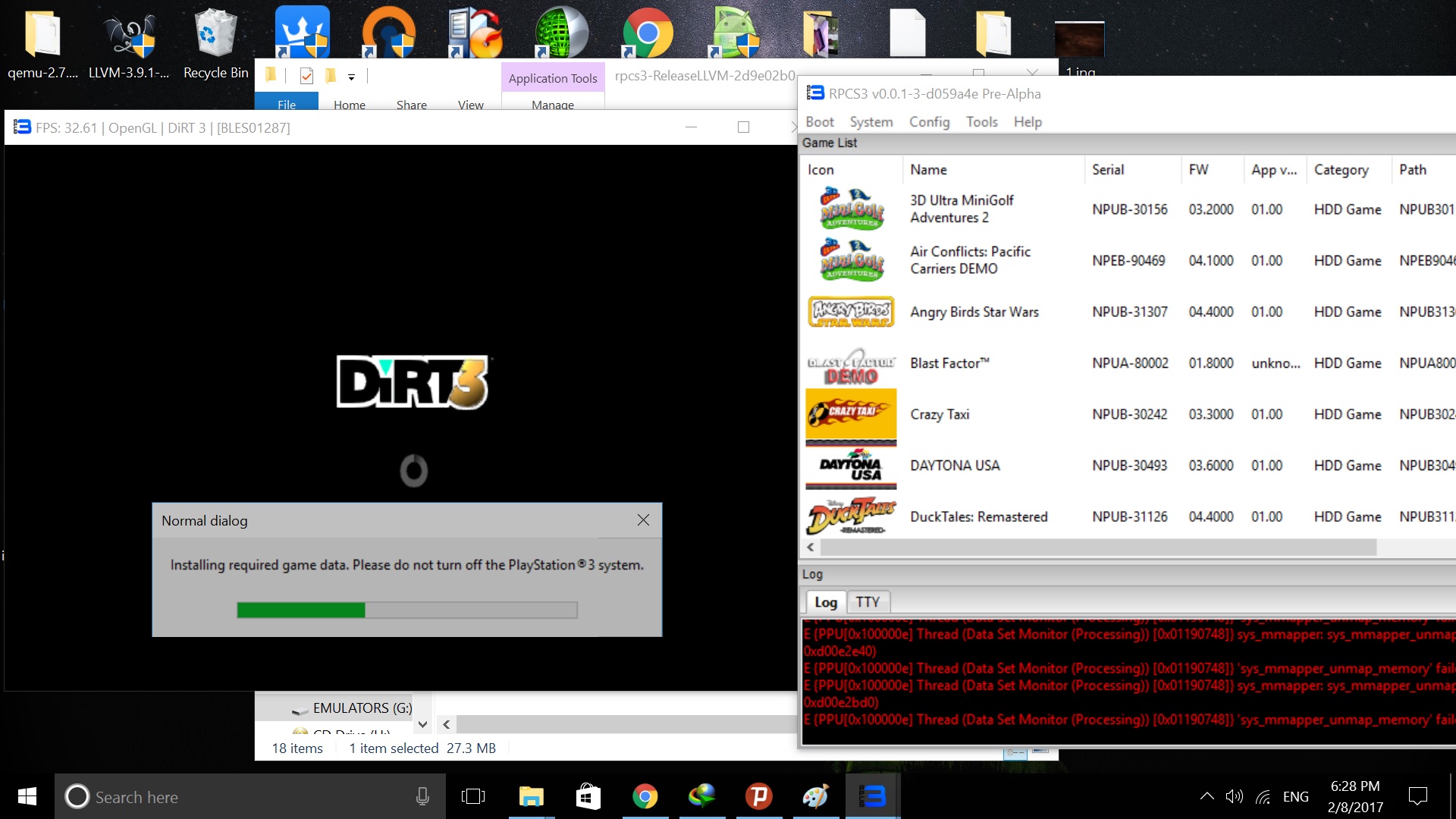This screenshot has height=819, width=1456.
Task: Select the Crazy Taxi game icon
Action: (x=851, y=415)
